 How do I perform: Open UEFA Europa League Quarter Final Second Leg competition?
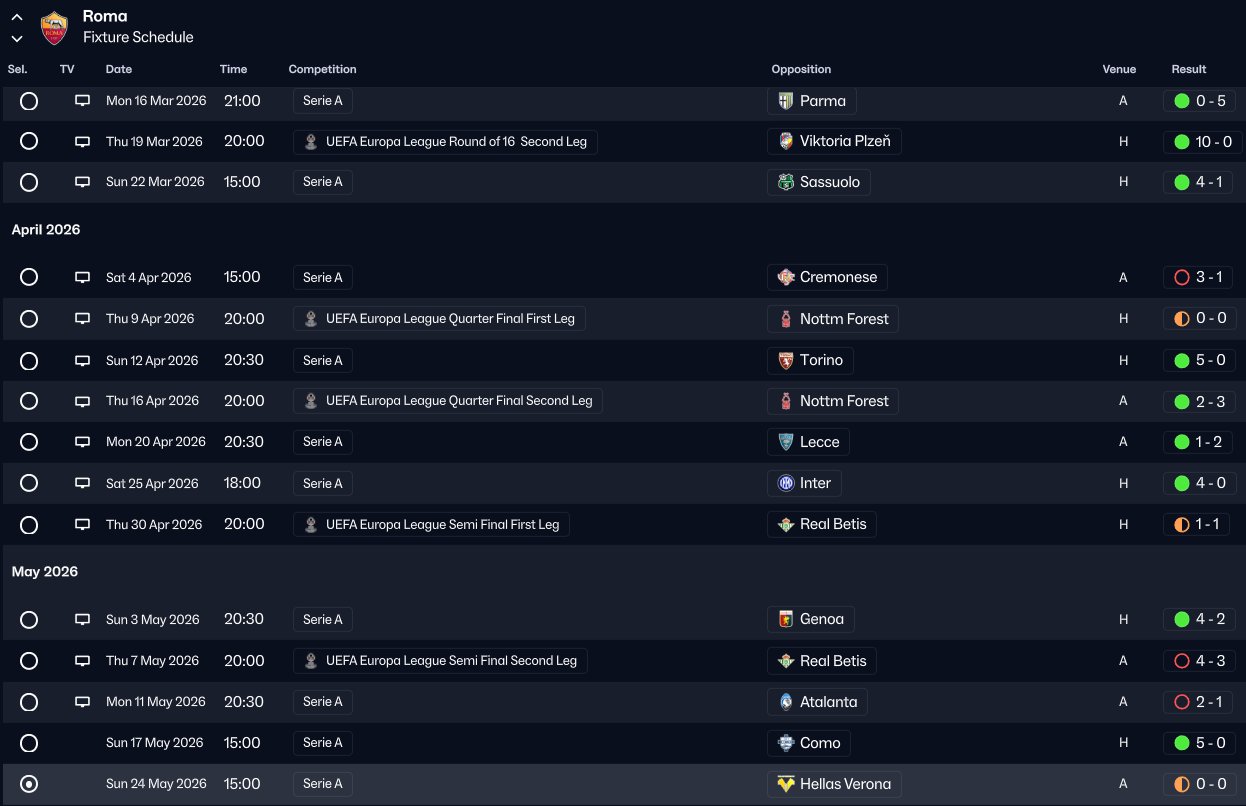(x=458, y=401)
